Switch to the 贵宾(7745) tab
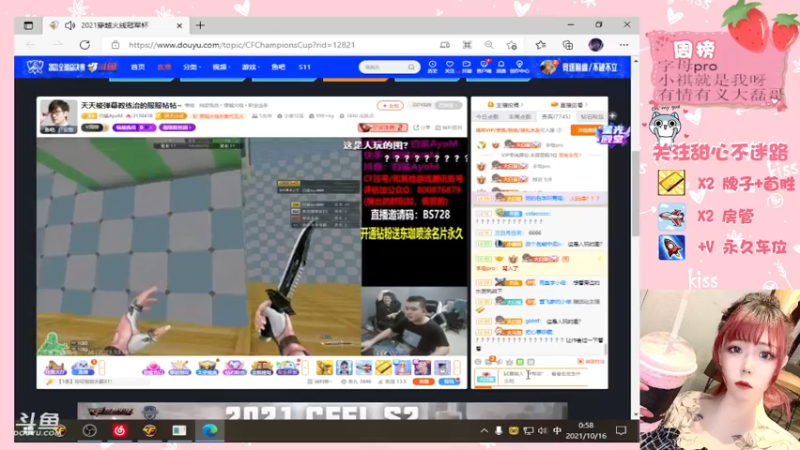Image resolution: width=800 pixels, height=450 pixels. pyautogui.click(x=555, y=117)
